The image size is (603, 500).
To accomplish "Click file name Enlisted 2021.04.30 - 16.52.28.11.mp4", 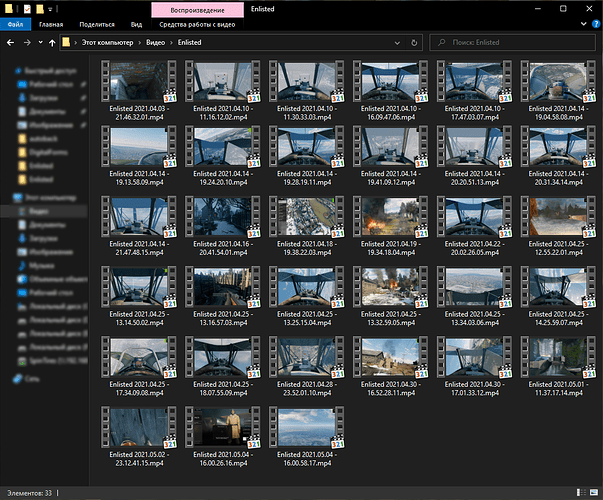I will click(x=390, y=388).
